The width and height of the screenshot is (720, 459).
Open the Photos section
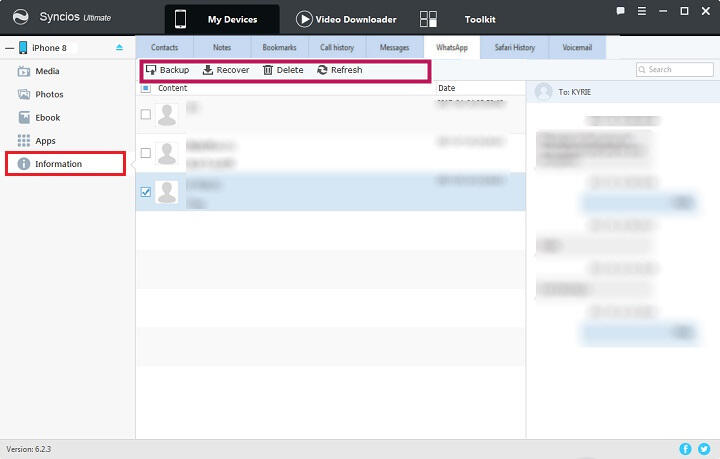(x=48, y=94)
